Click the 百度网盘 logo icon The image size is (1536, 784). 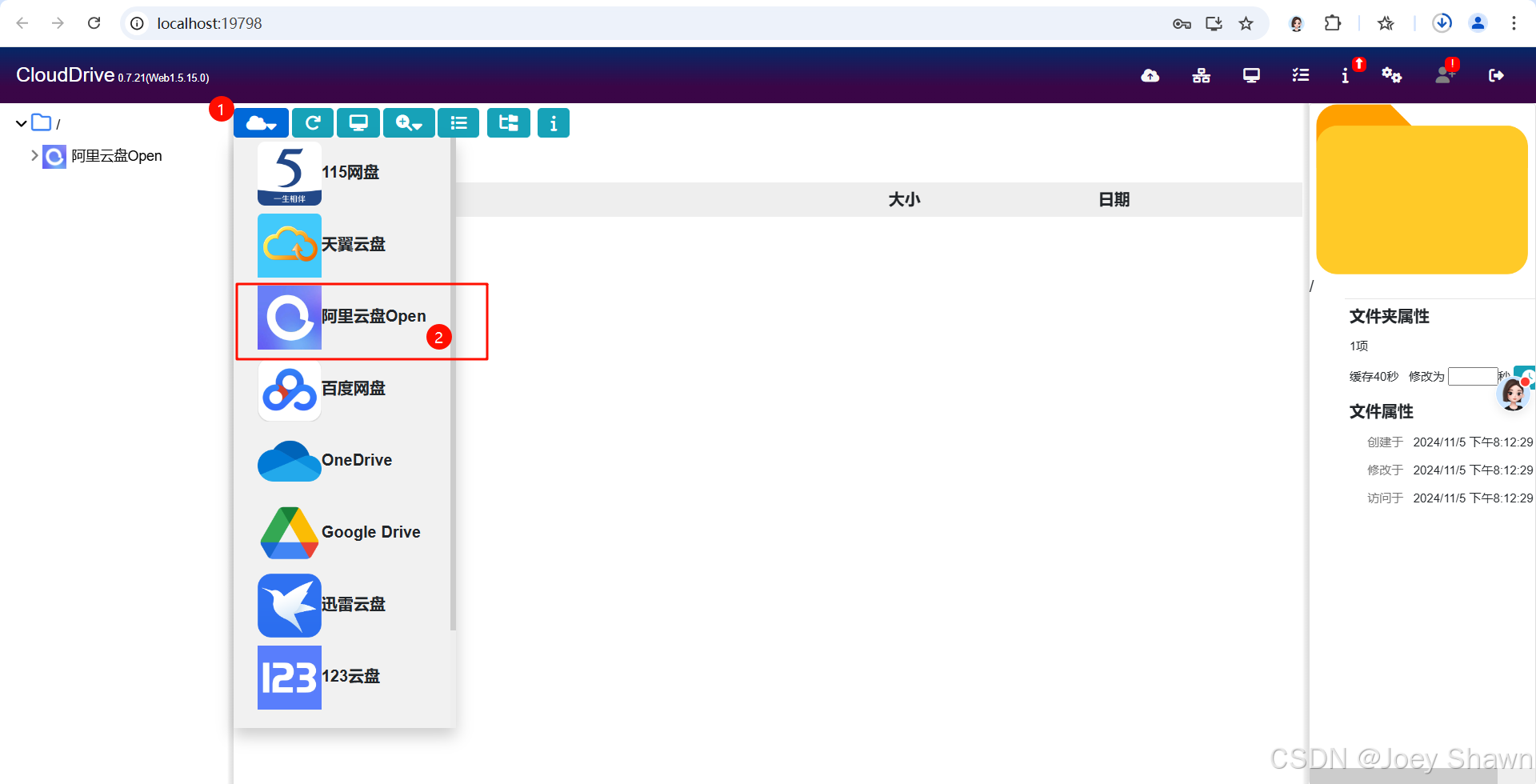290,390
